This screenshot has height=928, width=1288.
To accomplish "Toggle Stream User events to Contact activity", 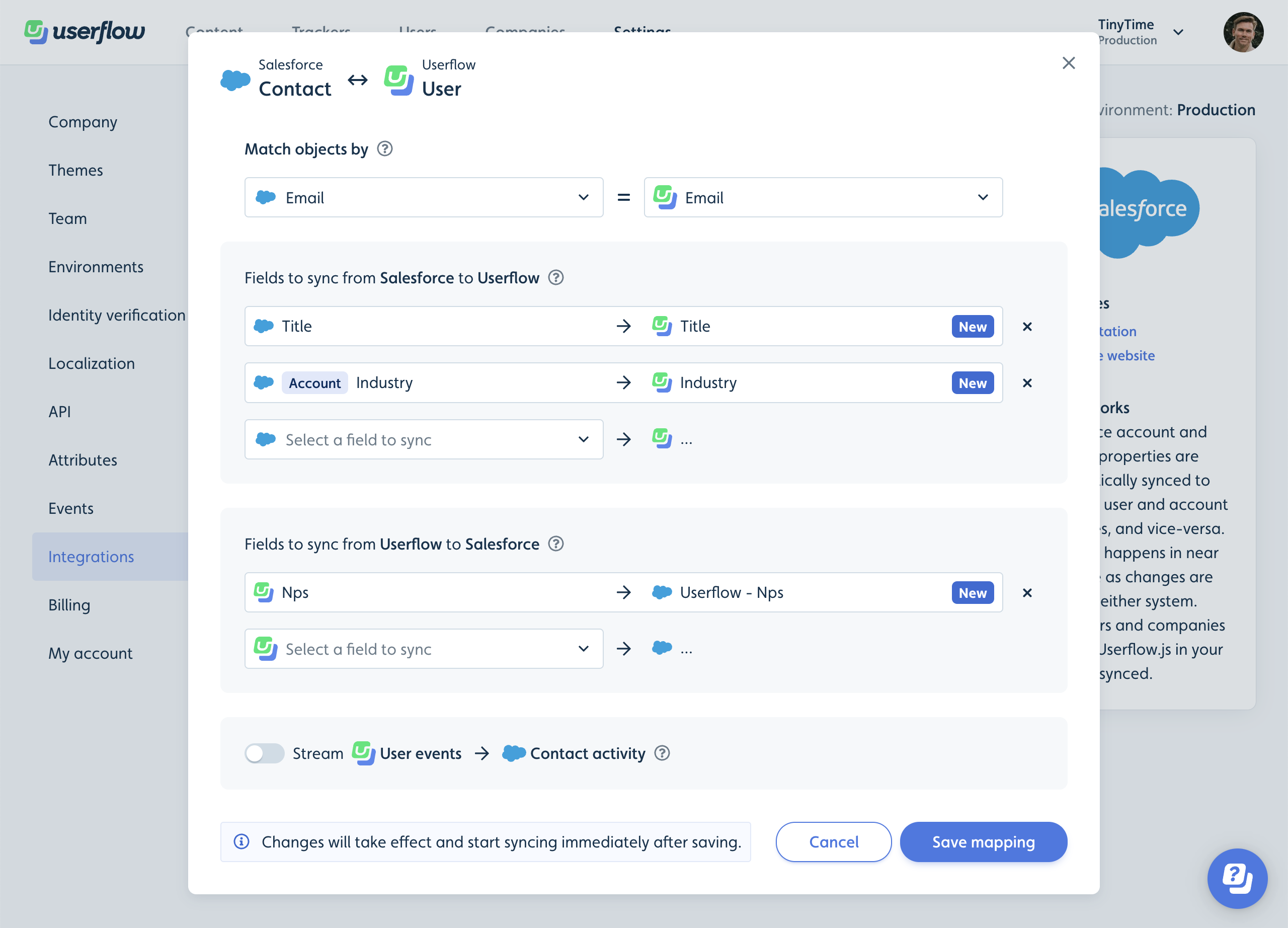I will [x=264, y=753].
